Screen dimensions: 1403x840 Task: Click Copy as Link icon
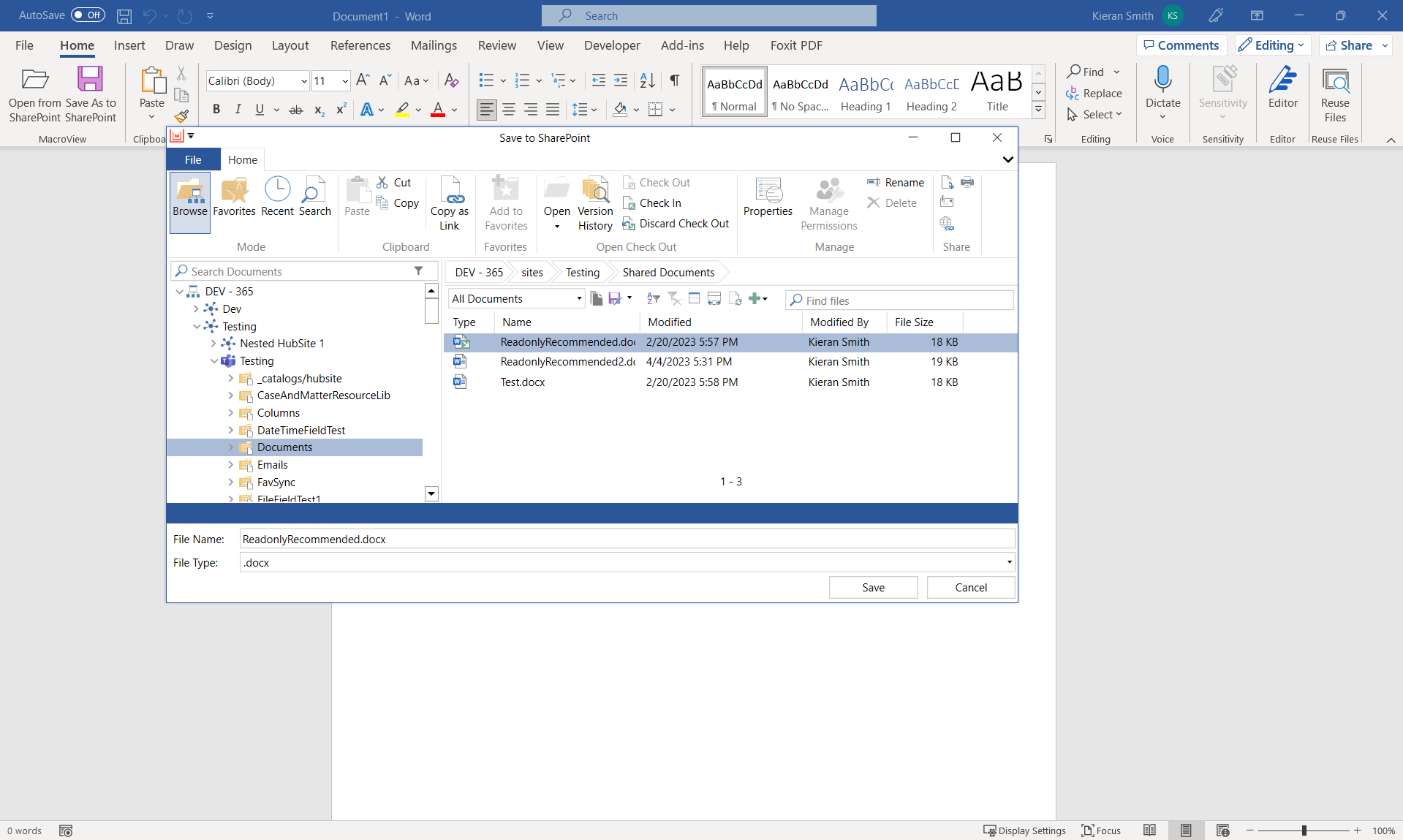click(x=449, y=204)
